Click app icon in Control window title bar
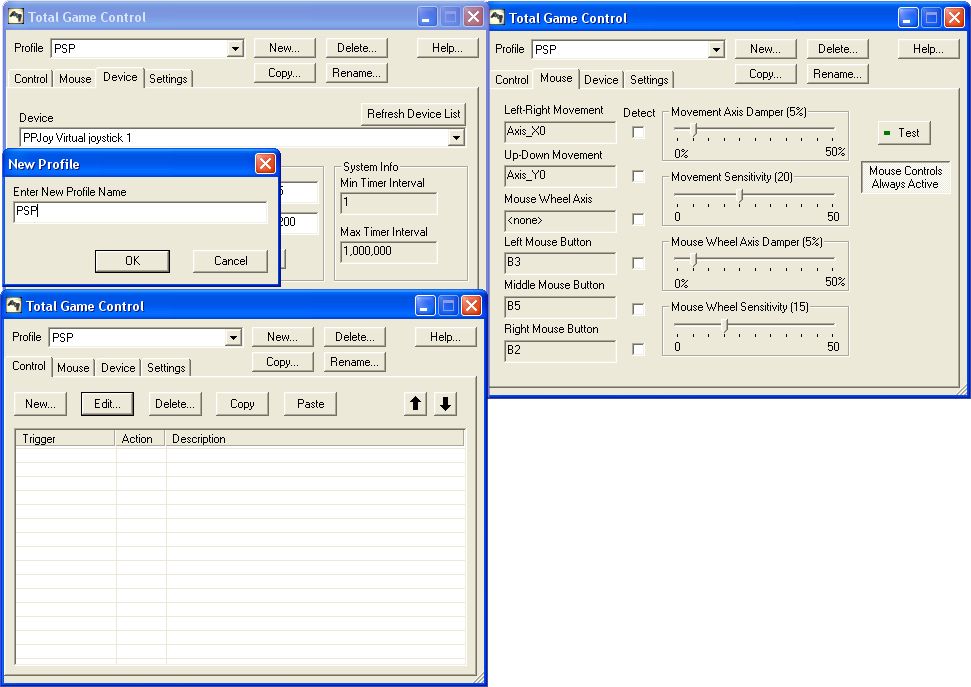971x687 pixels. click(14, 305)
